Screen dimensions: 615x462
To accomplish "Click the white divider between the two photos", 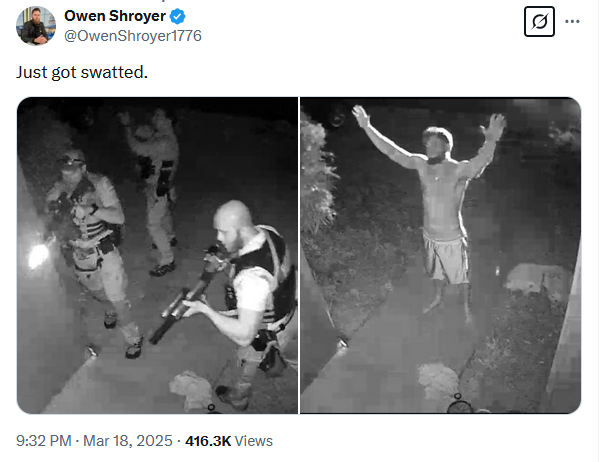I will click(299, 255).
